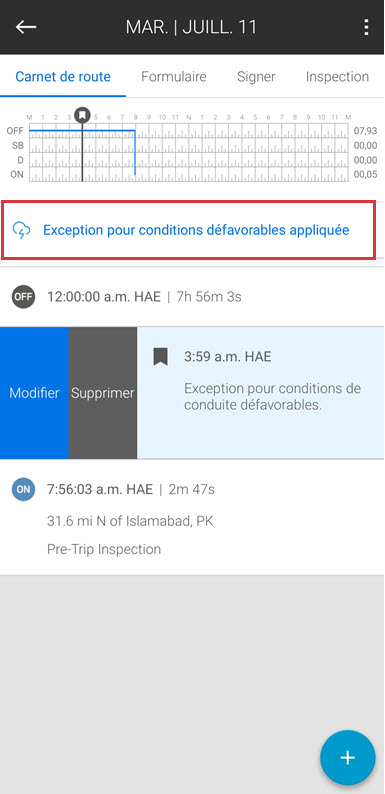Select the 12:00:00 a.m. HAE off-duty entry
The height and width of the screenshot is (794, 385).
pos(192,297)
